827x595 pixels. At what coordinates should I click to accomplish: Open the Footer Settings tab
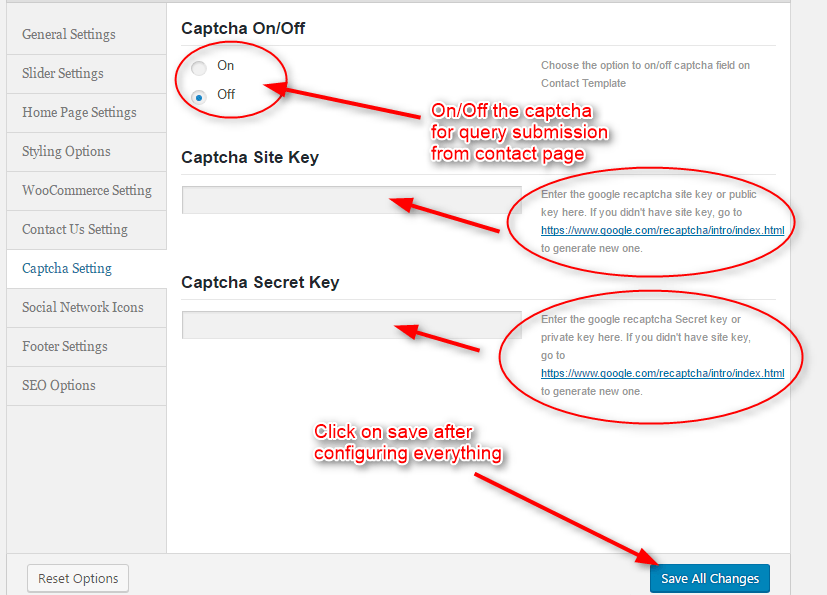click(x=65, y=346)
